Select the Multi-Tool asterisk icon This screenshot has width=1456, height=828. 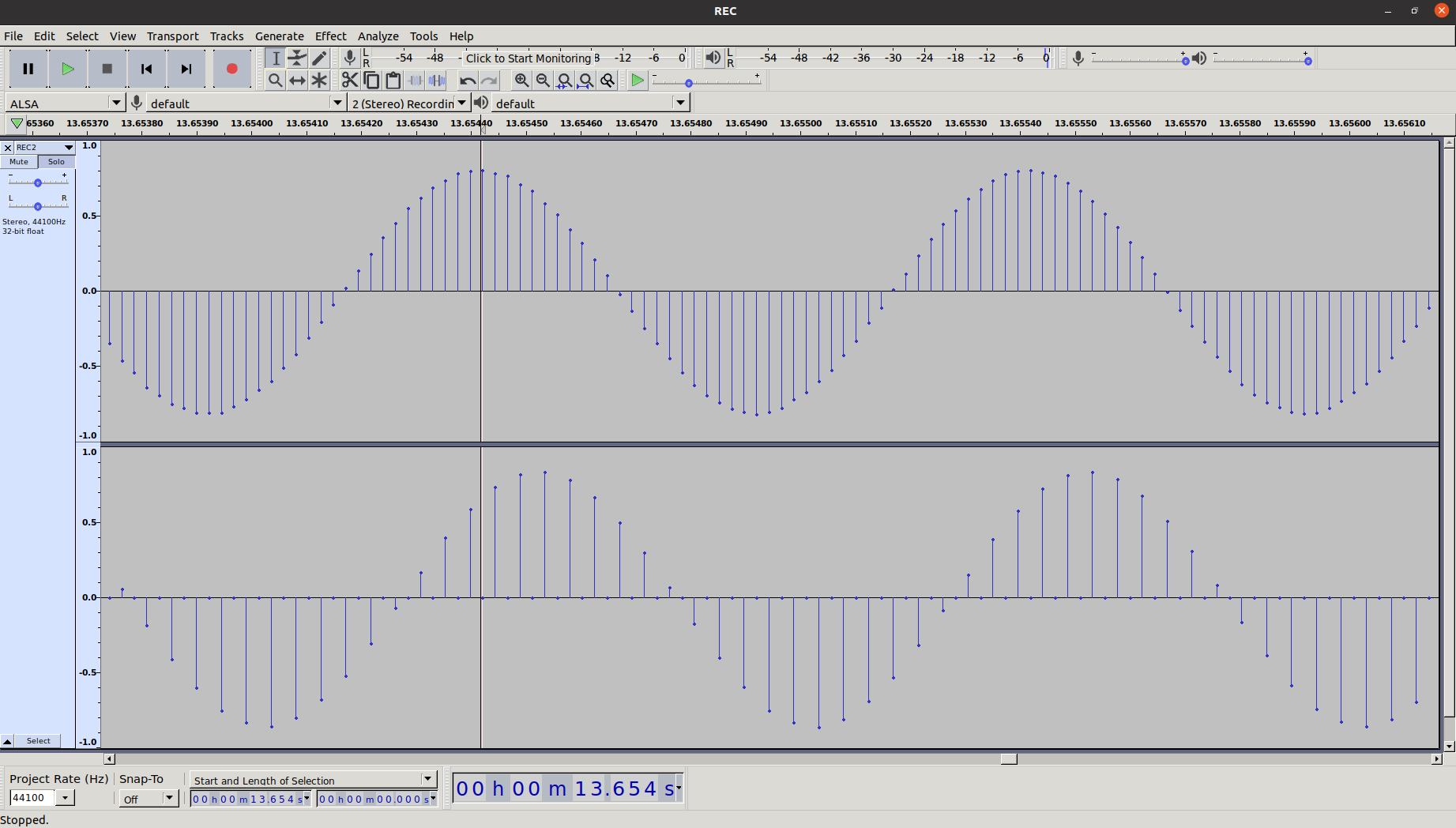tap(319, 80)
